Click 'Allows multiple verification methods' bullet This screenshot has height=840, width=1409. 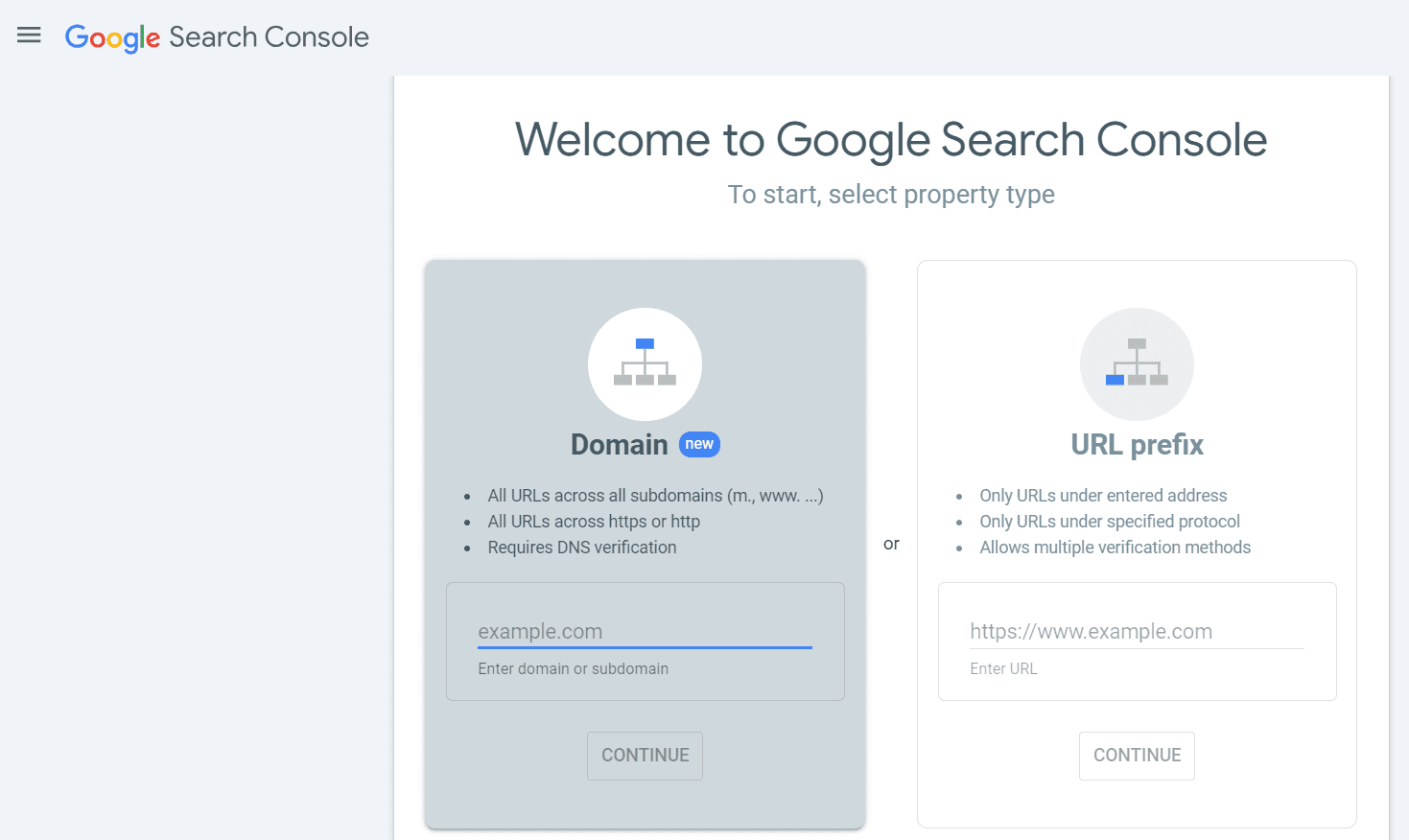coord(1115,548)
